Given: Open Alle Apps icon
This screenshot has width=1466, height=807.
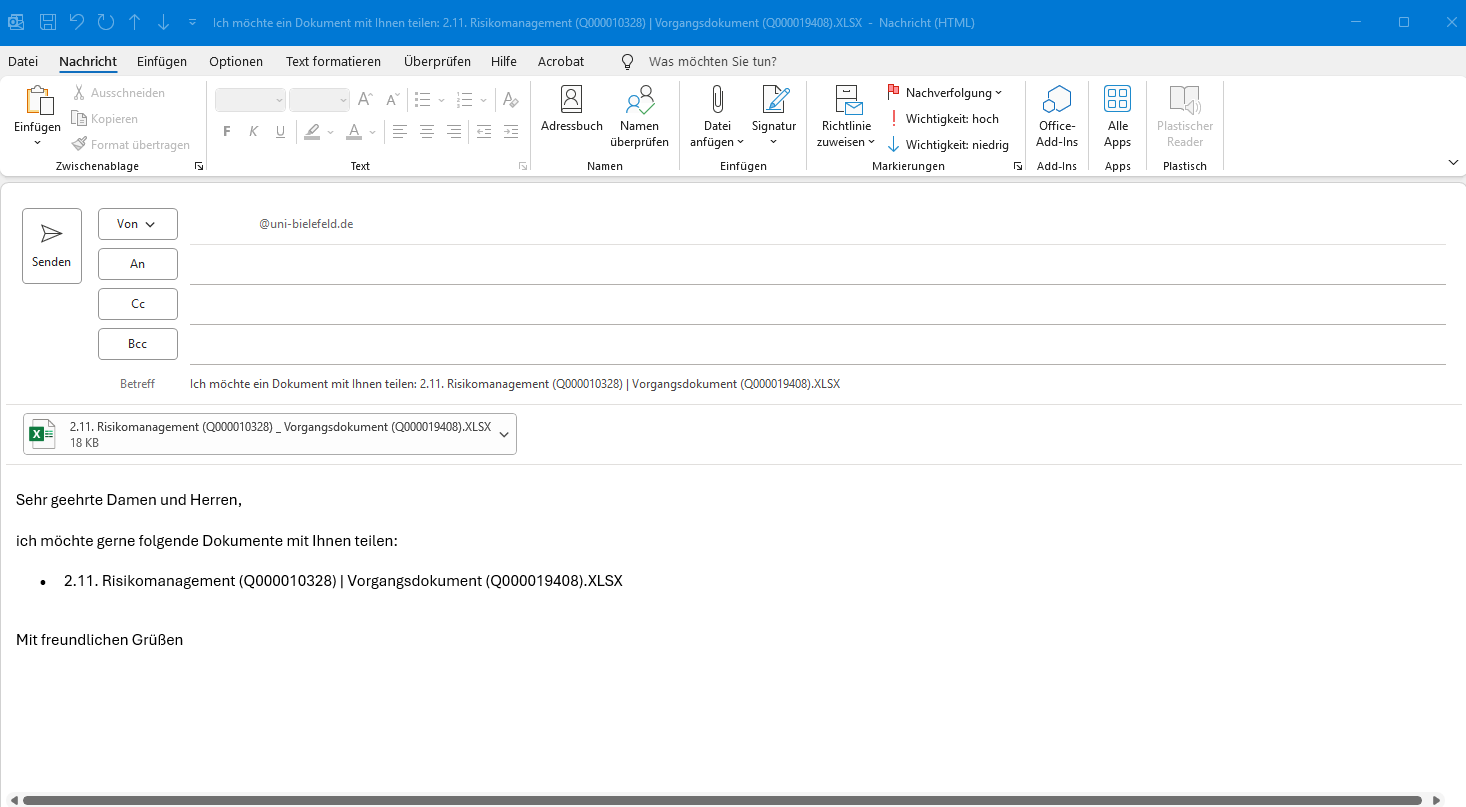Looking at the screenshot, I should click(x=1117, y=99).
